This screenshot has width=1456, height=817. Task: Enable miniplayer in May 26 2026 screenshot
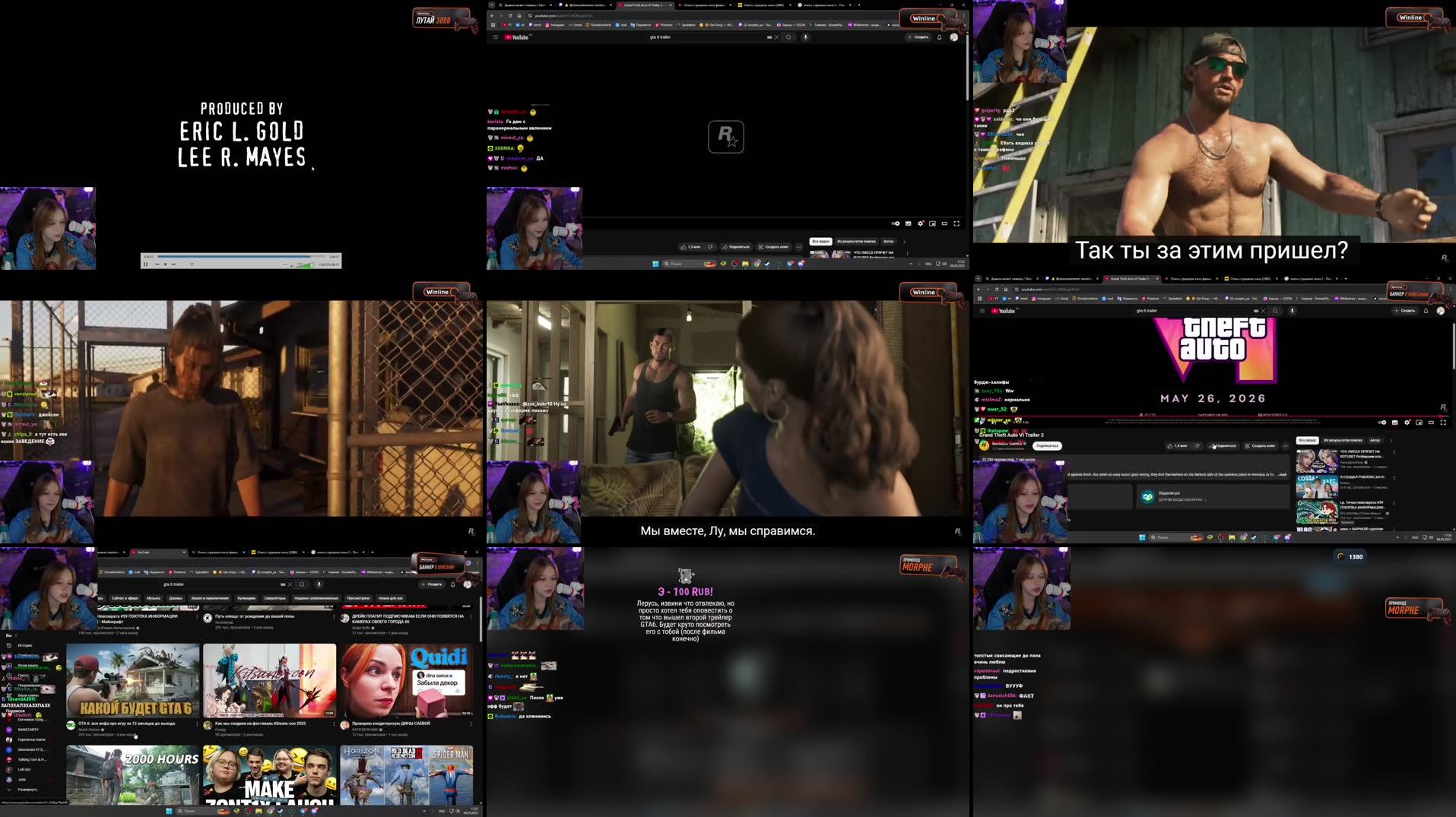tap(1419, 423)
